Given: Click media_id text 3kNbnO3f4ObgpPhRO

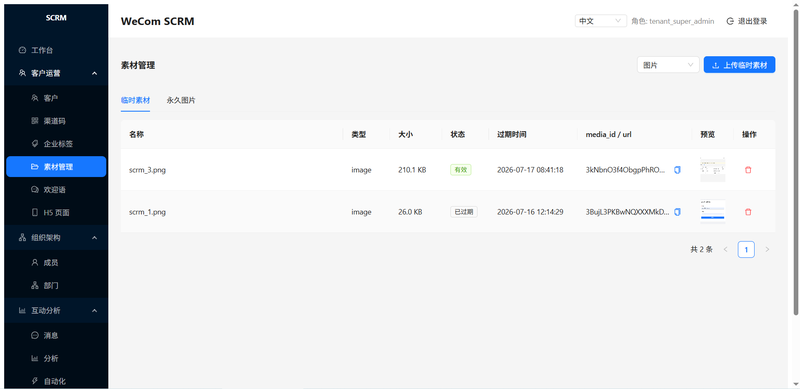Looking at the screenshot, I should pos(626,170).
